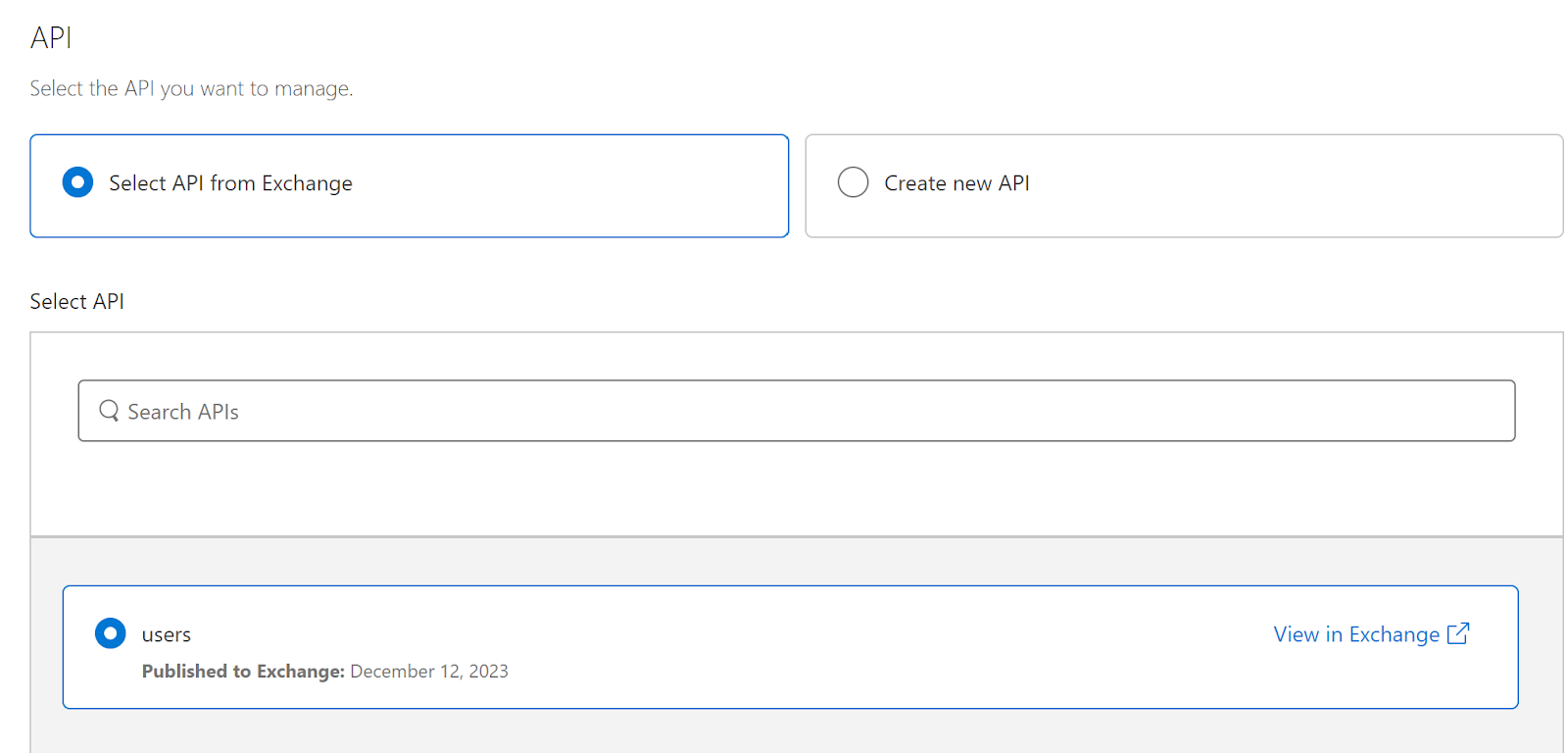This screenshot has width=1568, height=753.
Task: Focus the Search APIs input field
Action: point(797,411)
